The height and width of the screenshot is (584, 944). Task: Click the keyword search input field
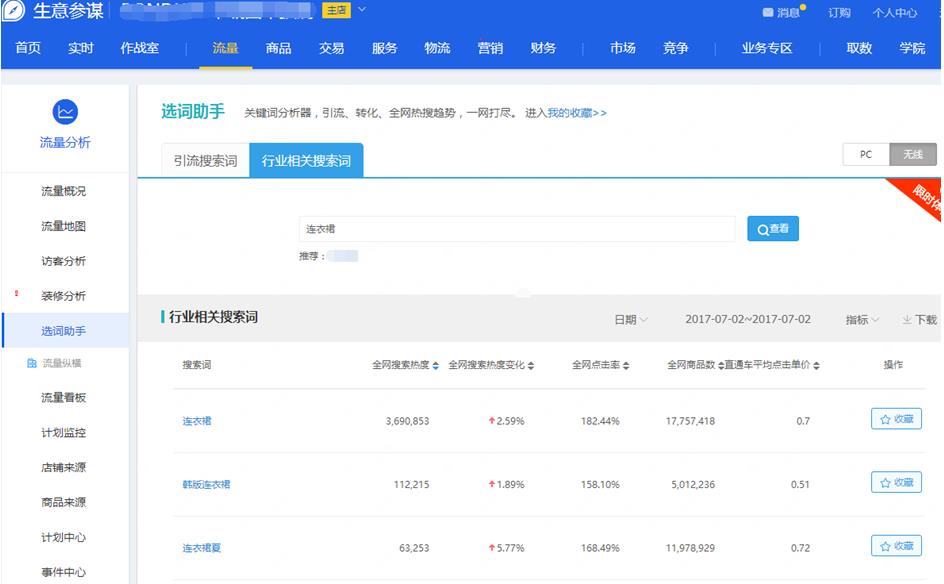coord(517,229)
